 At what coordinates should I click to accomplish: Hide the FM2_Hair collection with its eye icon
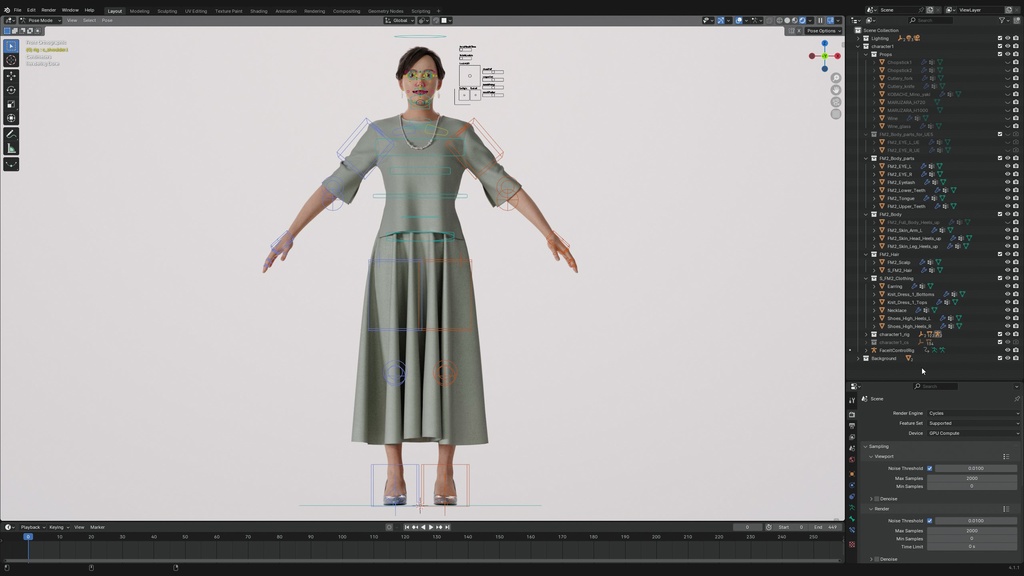[x=1007, y=254]
